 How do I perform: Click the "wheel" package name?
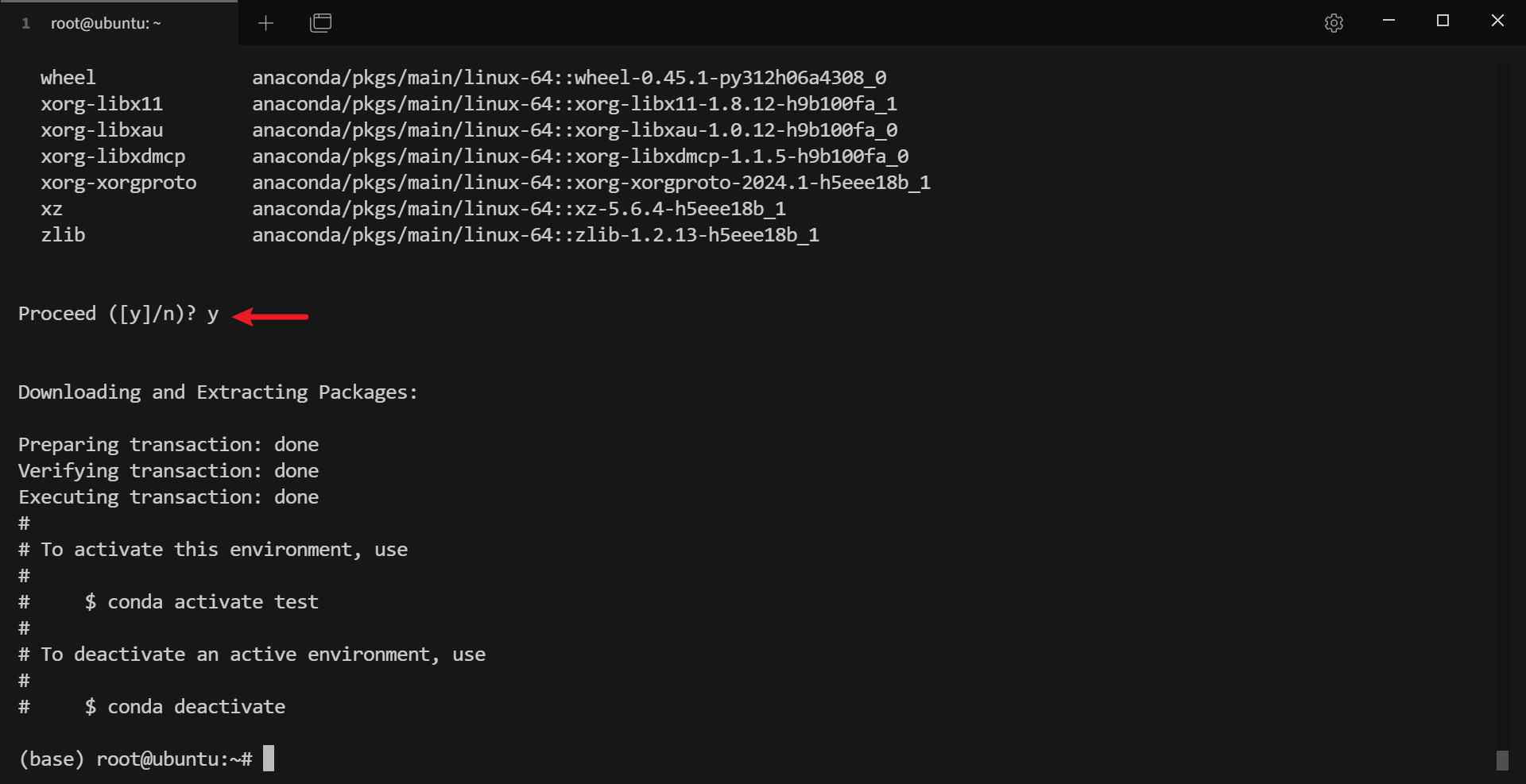[68, 78]
